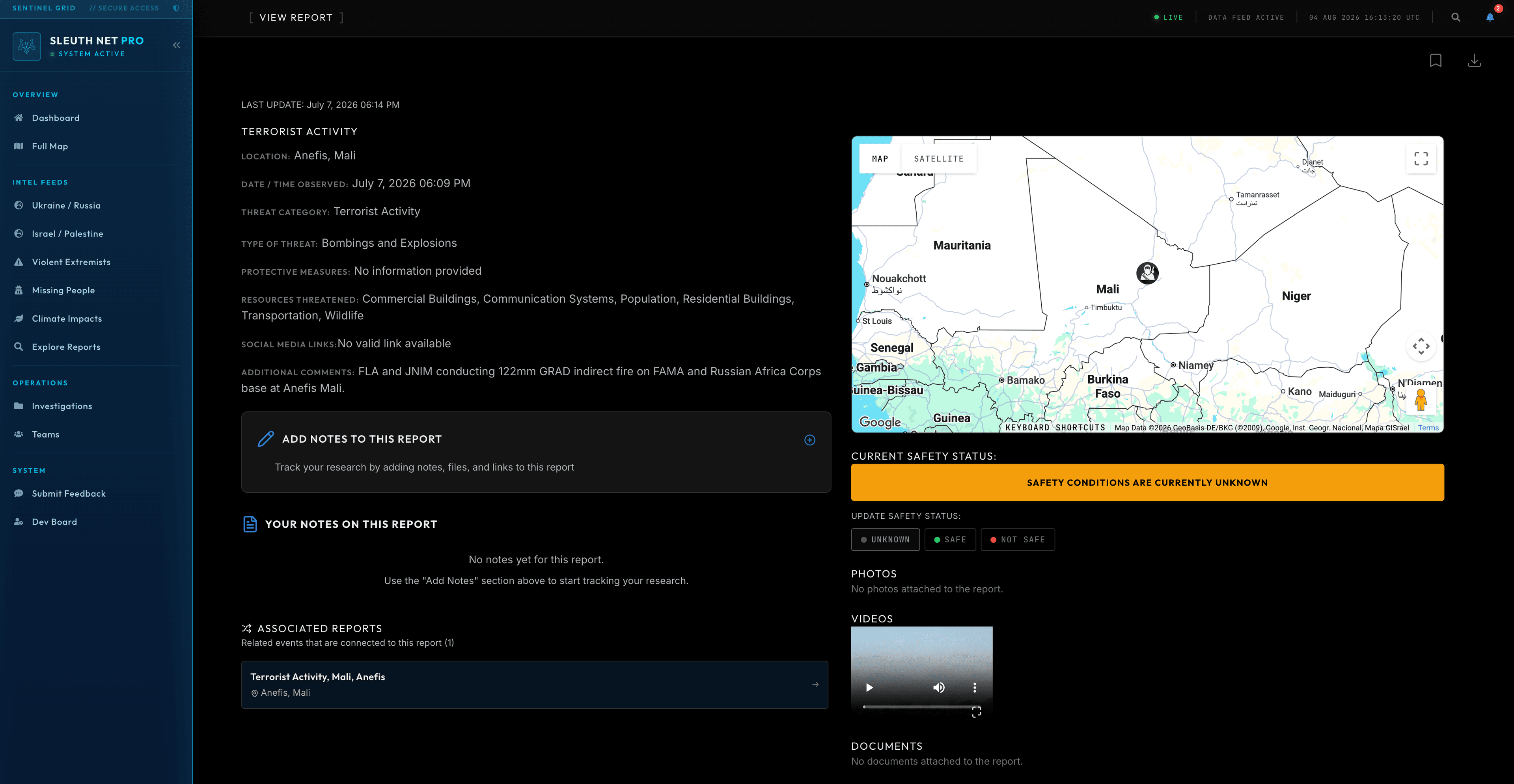1514x784 pixels.
Task: Open map camera pan controls
Action: click(x=1421, y=346)
